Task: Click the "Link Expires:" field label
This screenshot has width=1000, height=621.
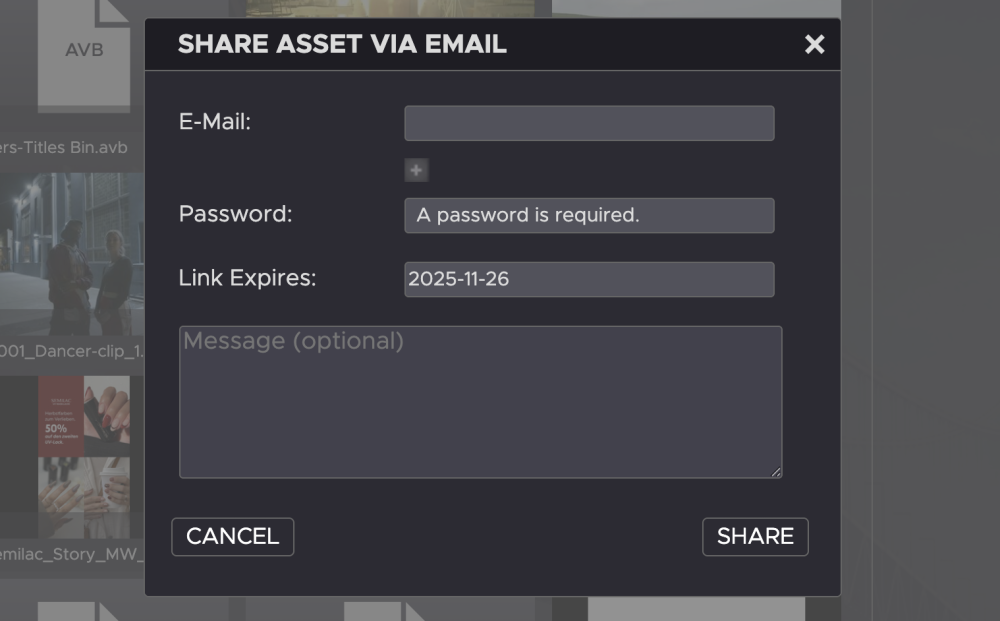Action: (x=247, y=278)
